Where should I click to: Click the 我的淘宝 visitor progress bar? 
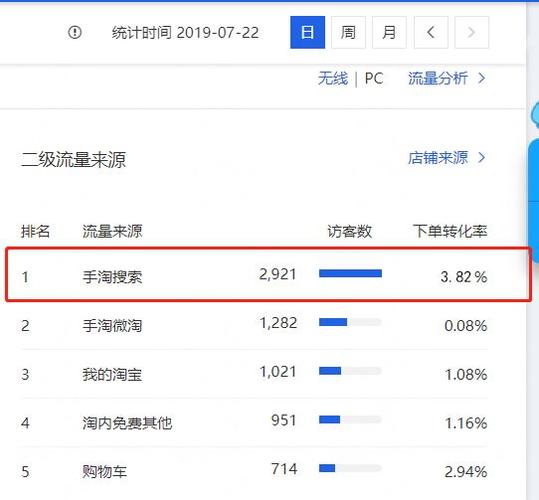tap(350, 371)
